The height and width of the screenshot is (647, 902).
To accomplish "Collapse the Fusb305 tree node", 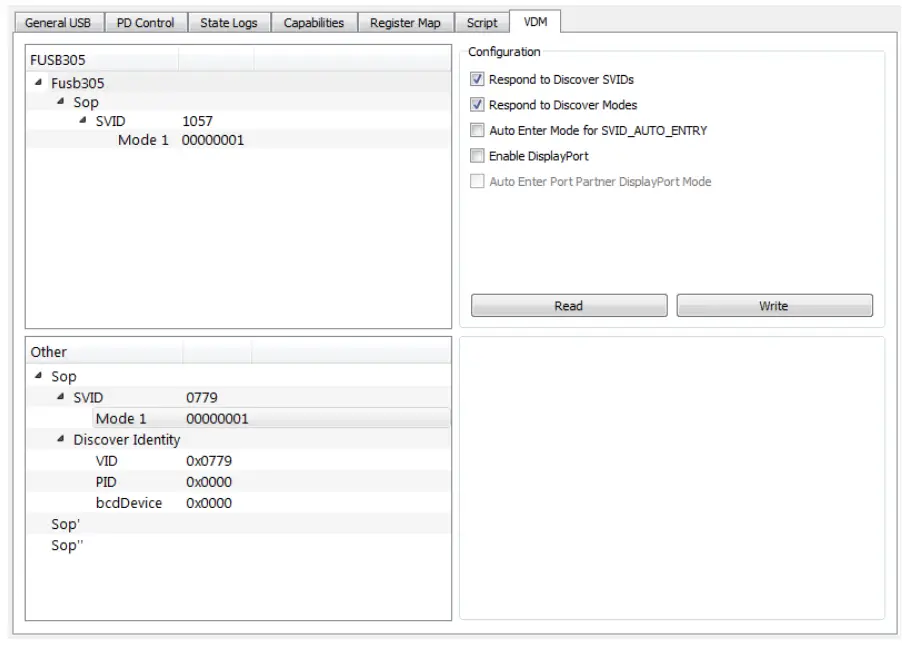I will (39, 83).
